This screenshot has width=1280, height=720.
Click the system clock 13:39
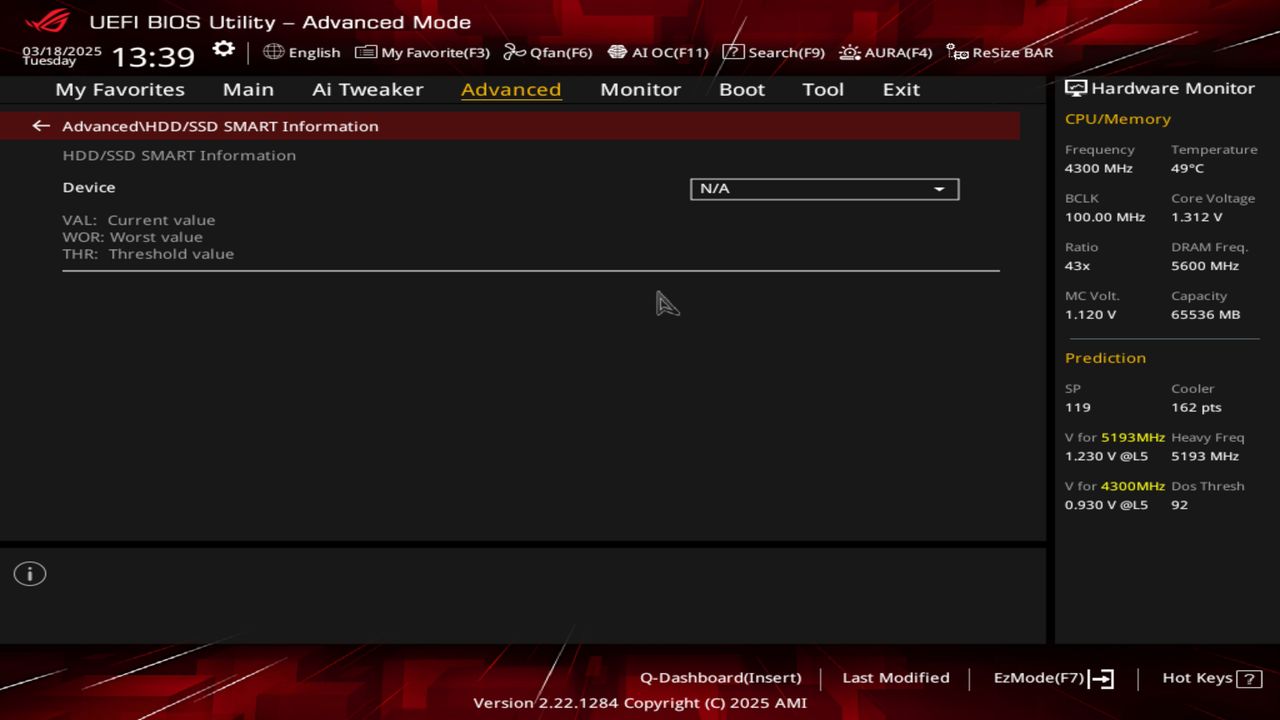pos(153,56)
